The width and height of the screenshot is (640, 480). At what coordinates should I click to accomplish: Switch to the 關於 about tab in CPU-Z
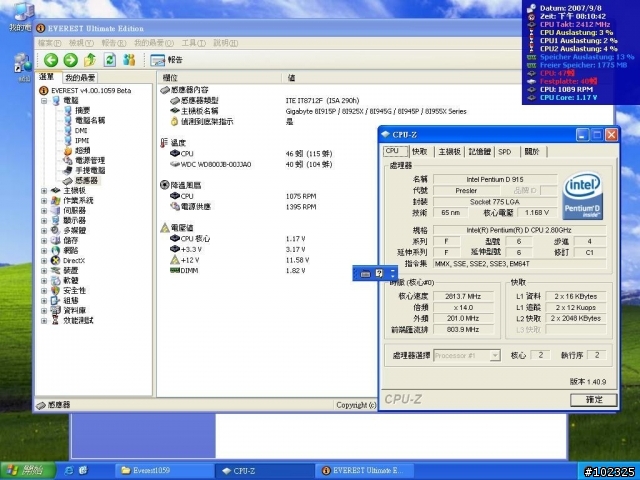click(532, 151)
